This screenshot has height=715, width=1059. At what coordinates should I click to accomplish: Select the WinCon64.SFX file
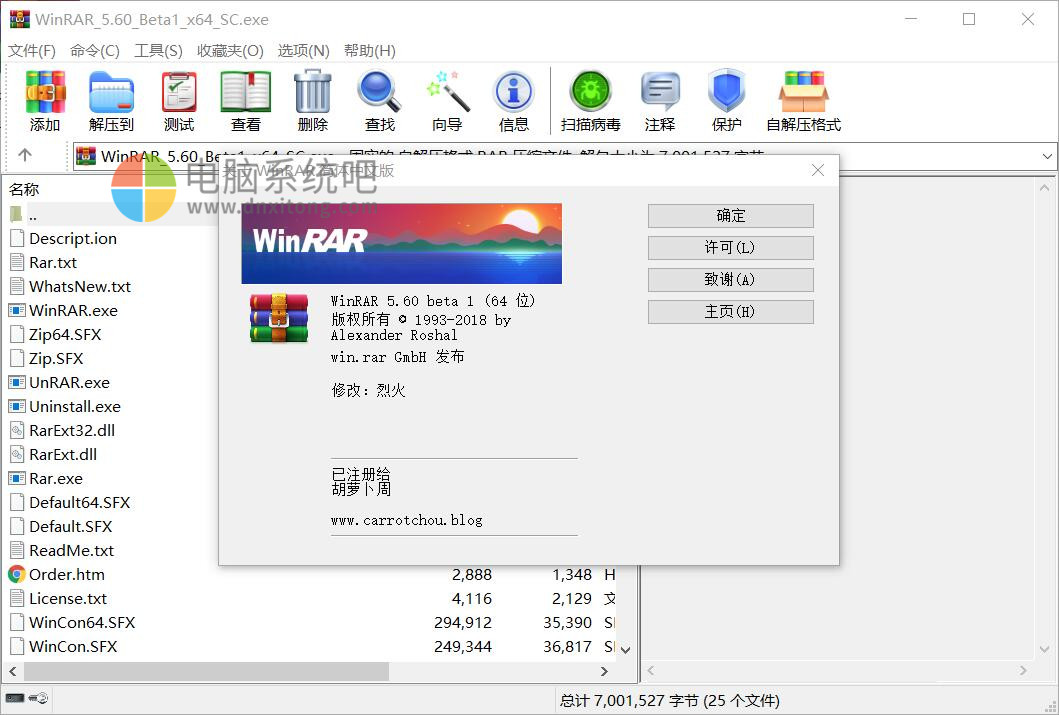coord(82,623)
